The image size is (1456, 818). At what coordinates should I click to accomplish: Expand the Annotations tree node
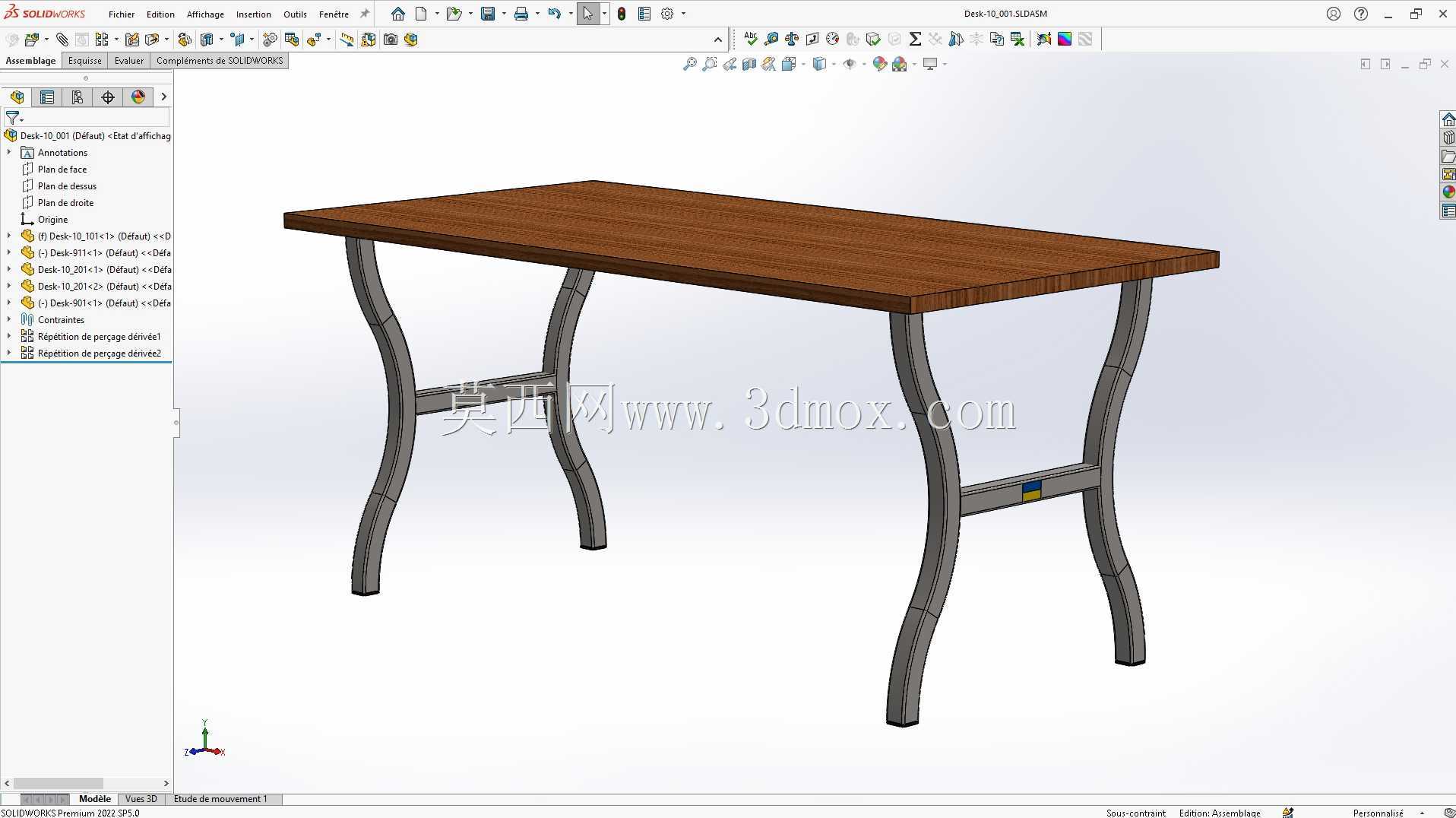click(9, 153)
